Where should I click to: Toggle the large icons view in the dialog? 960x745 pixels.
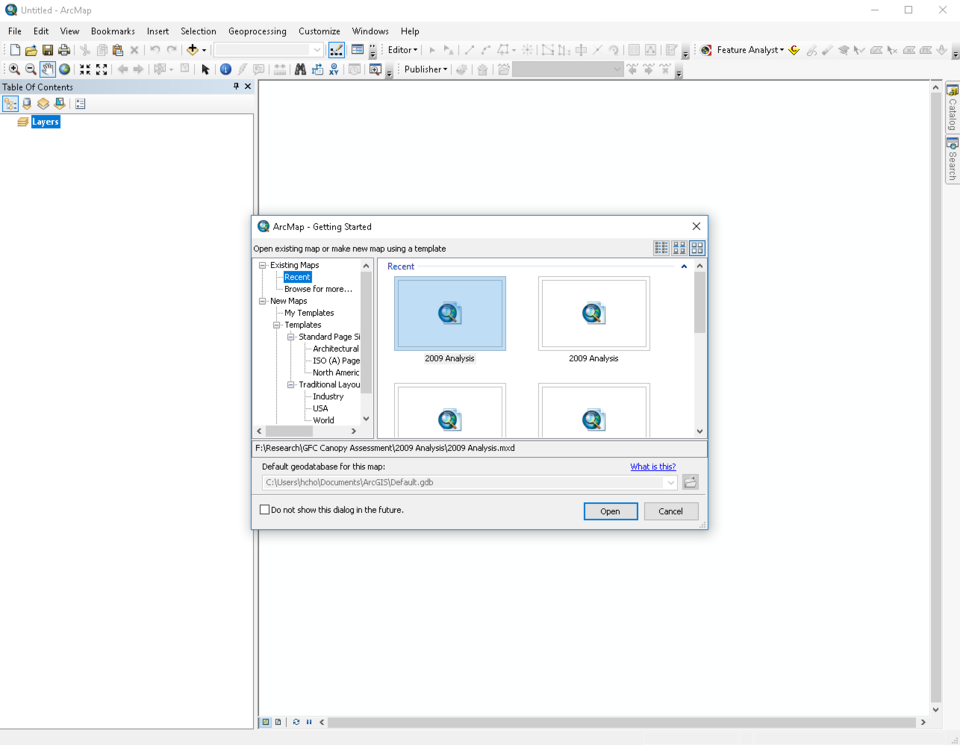click(x=697, y=248)
